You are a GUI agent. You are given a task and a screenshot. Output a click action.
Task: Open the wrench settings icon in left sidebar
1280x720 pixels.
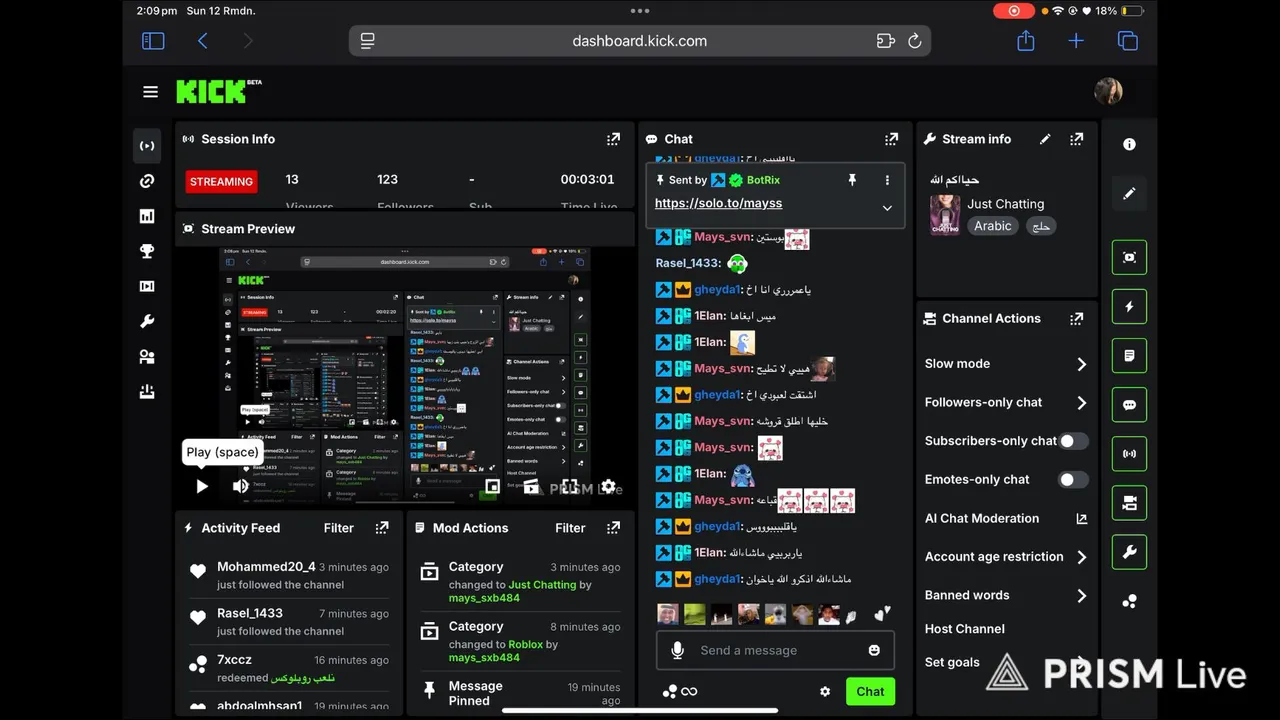point(147,321)
